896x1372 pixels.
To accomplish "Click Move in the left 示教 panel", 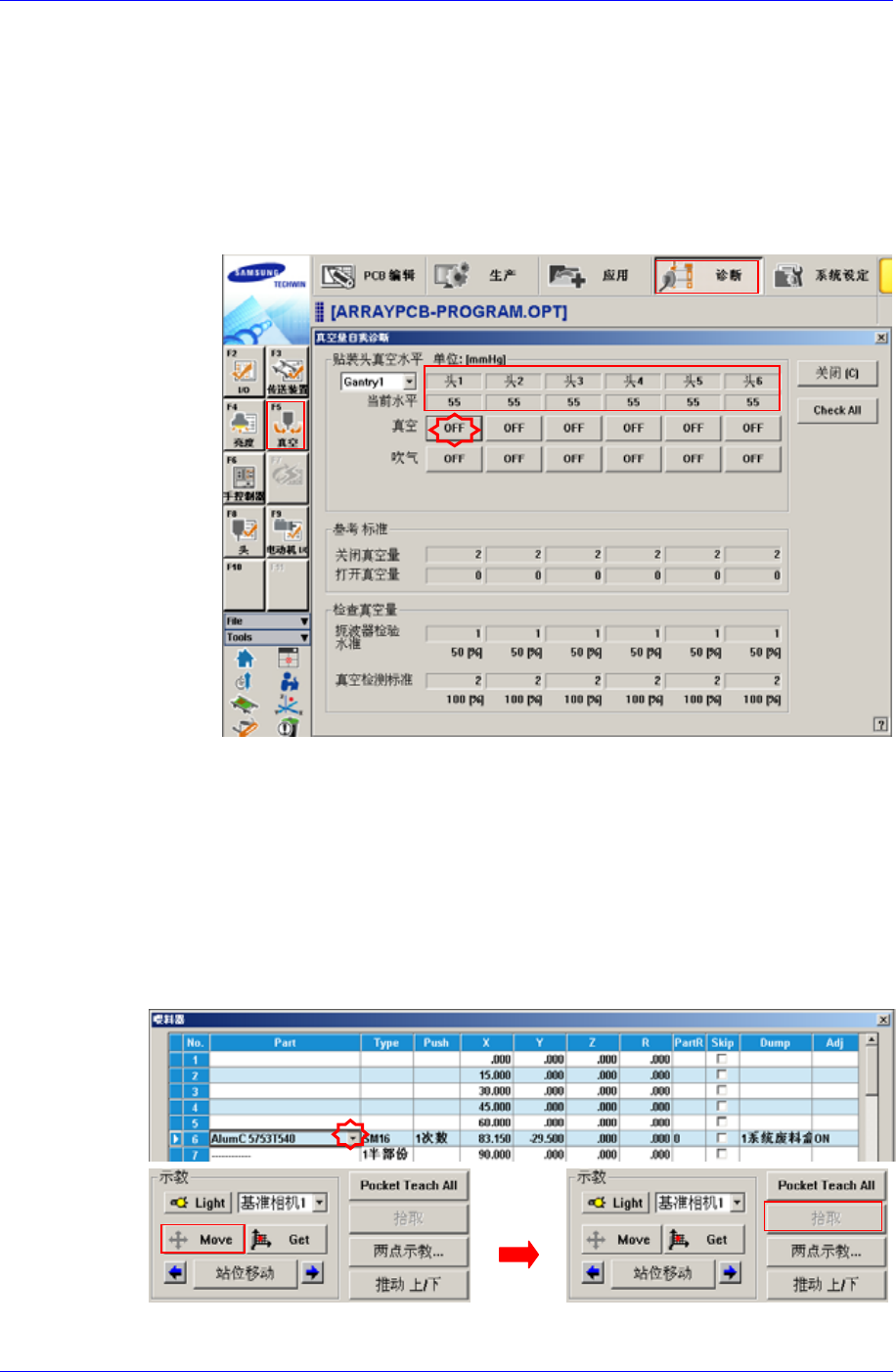I will click(203, 1240).
